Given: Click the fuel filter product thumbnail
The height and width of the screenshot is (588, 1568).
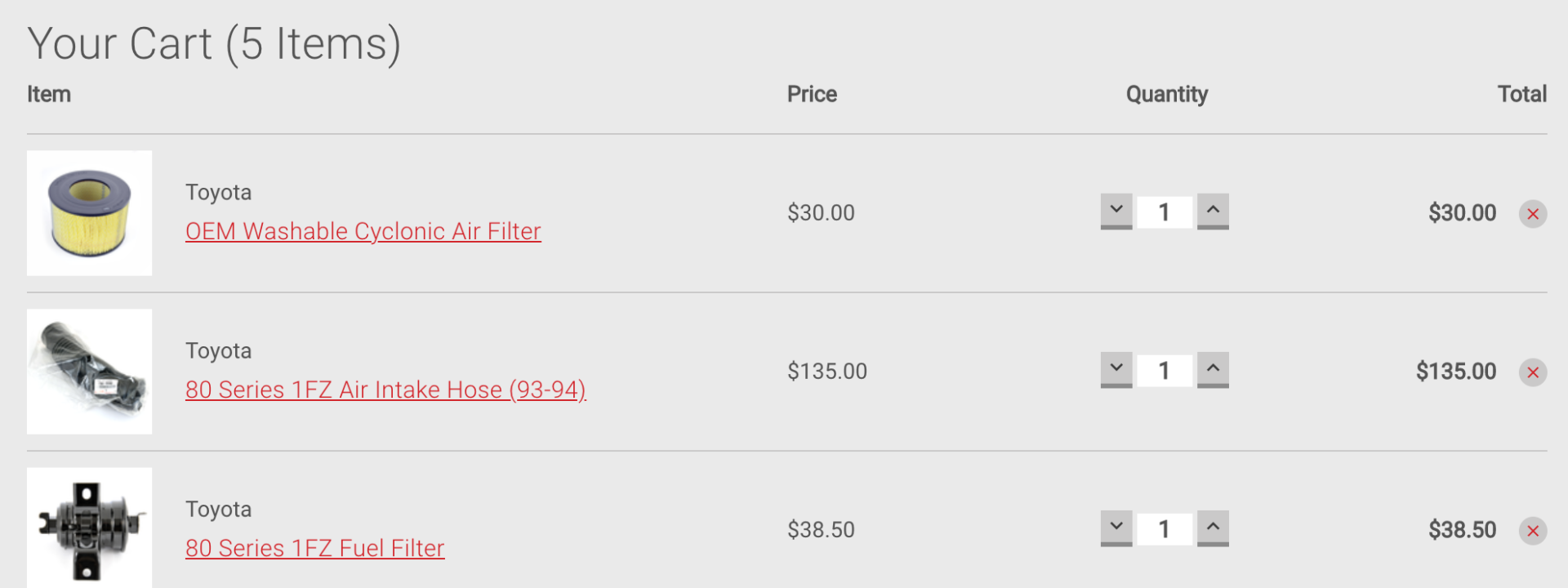Looking at the screenshot, I should coord(89,528).
